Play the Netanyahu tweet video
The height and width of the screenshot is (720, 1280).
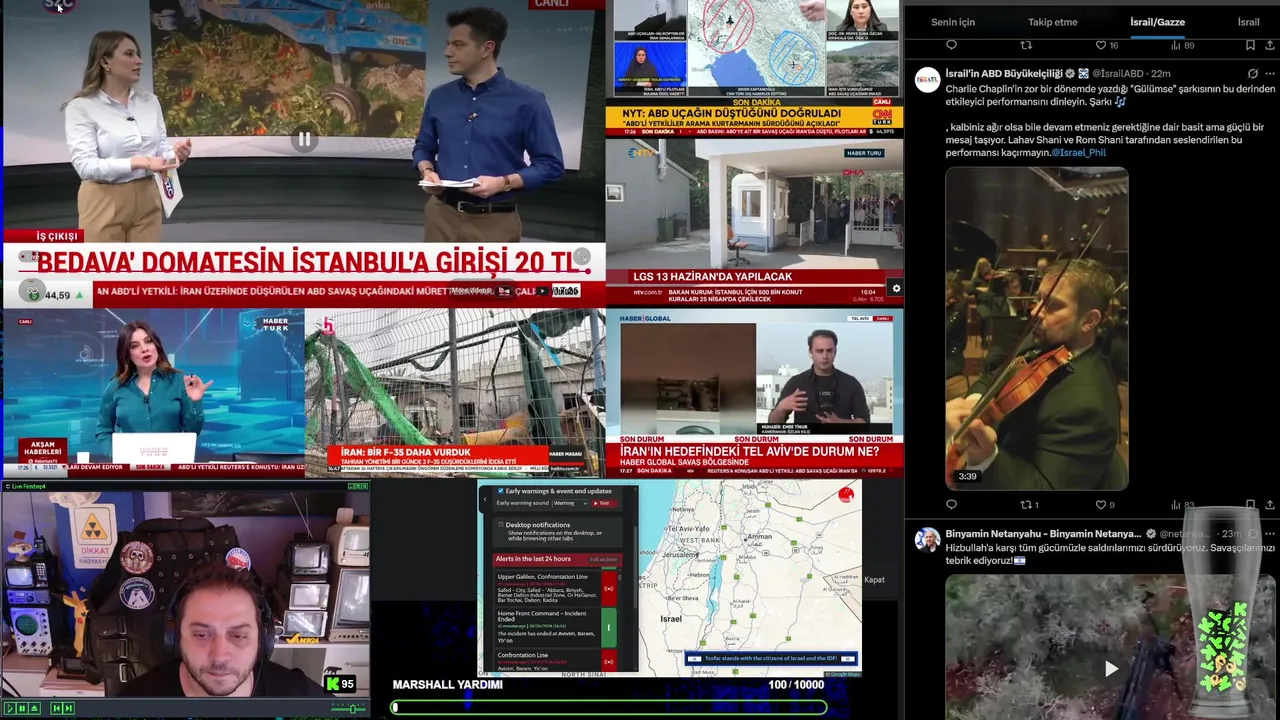point(1111,669)
